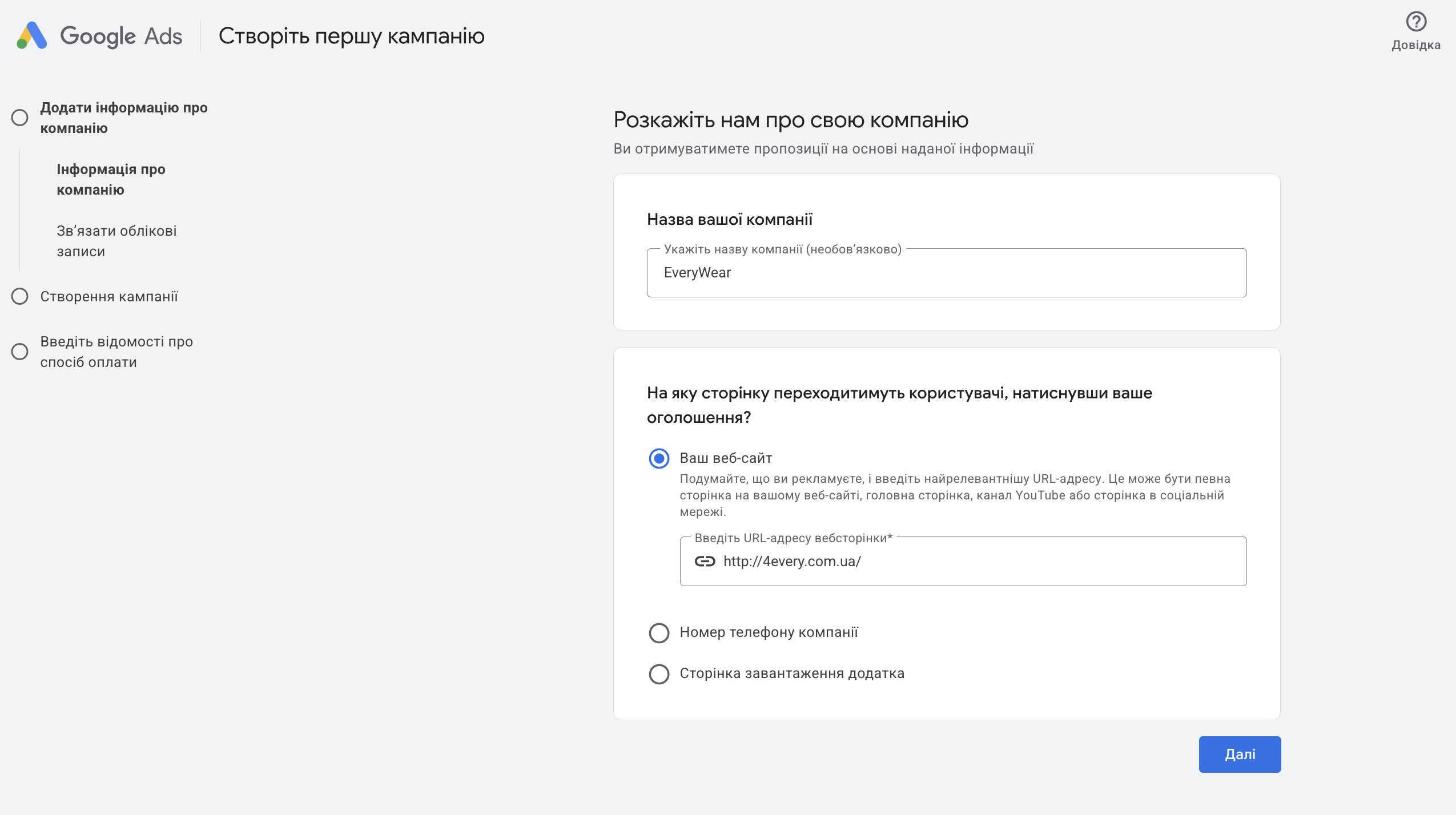This screenshot has width=1456, height=815.
Task: Click the 'Створення кампанії' step circle icon
Action: [x=20, y=296]
